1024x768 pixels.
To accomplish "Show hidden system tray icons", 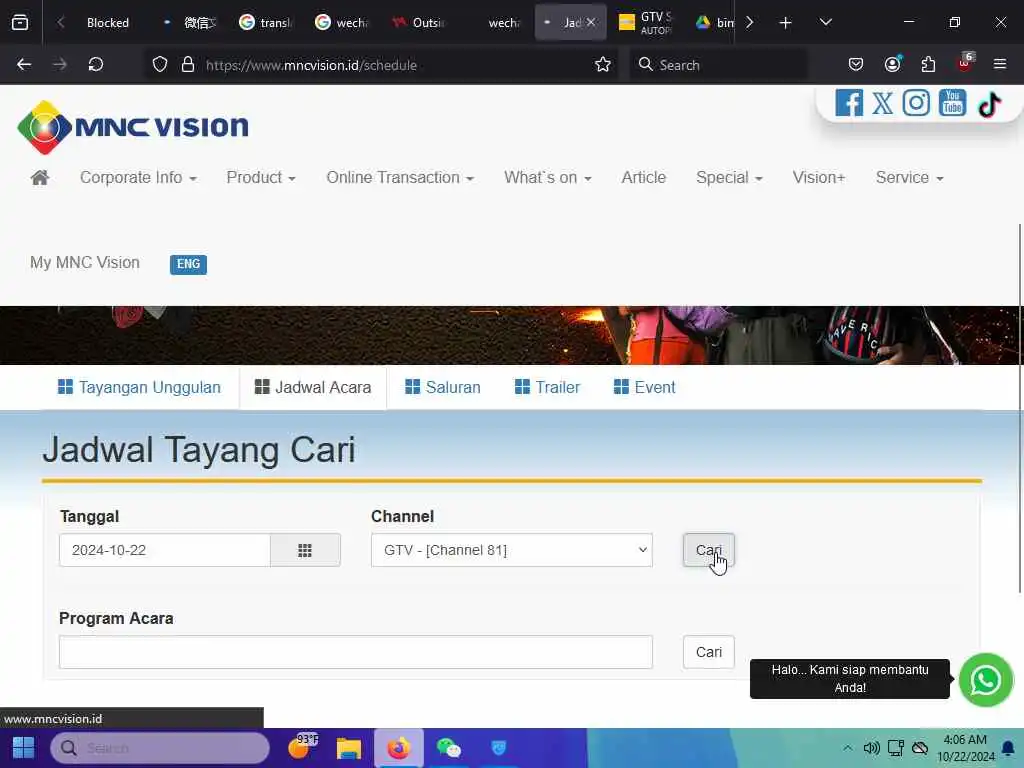I will (847, 748).
